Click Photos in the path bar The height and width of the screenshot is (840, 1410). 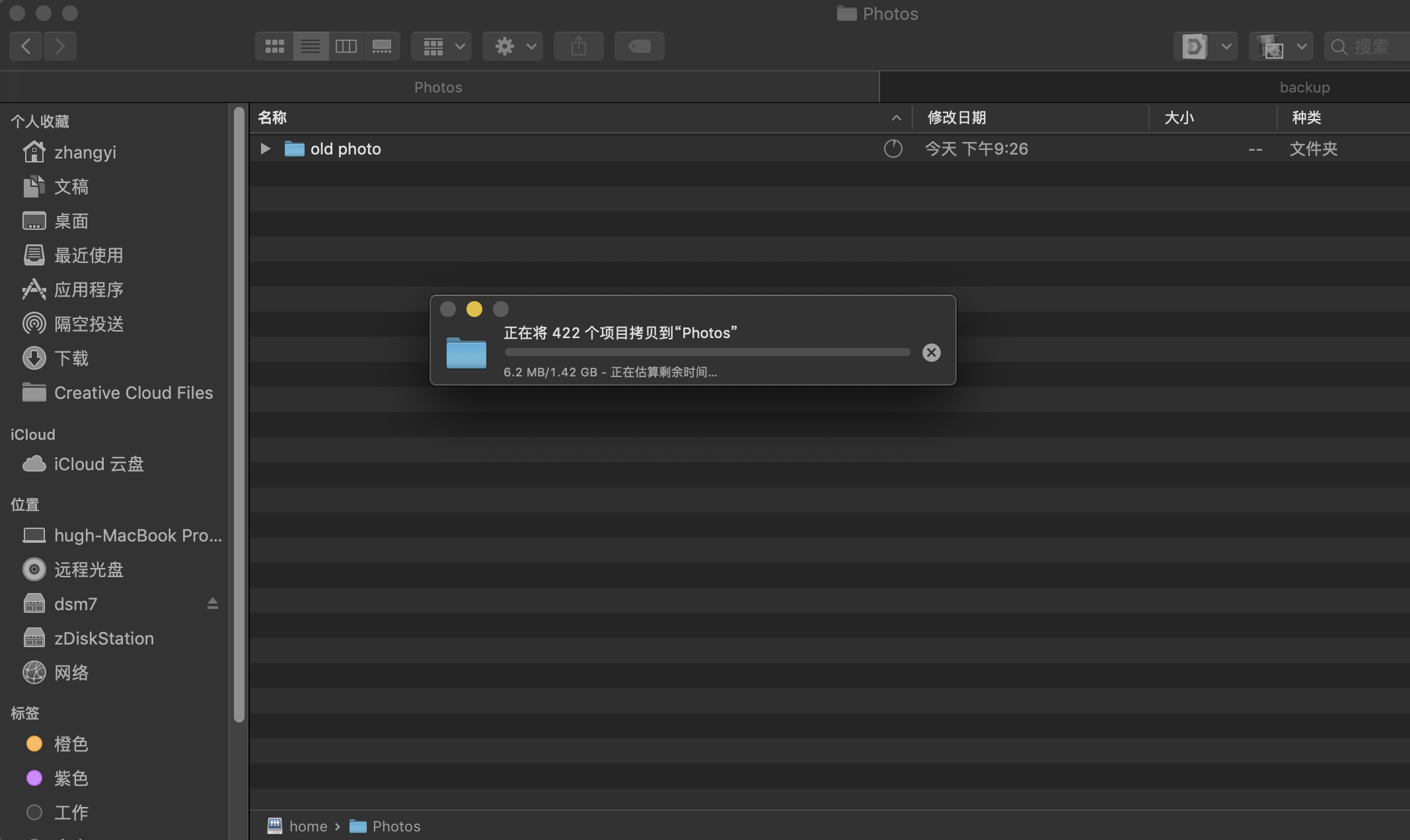point(385,826)
